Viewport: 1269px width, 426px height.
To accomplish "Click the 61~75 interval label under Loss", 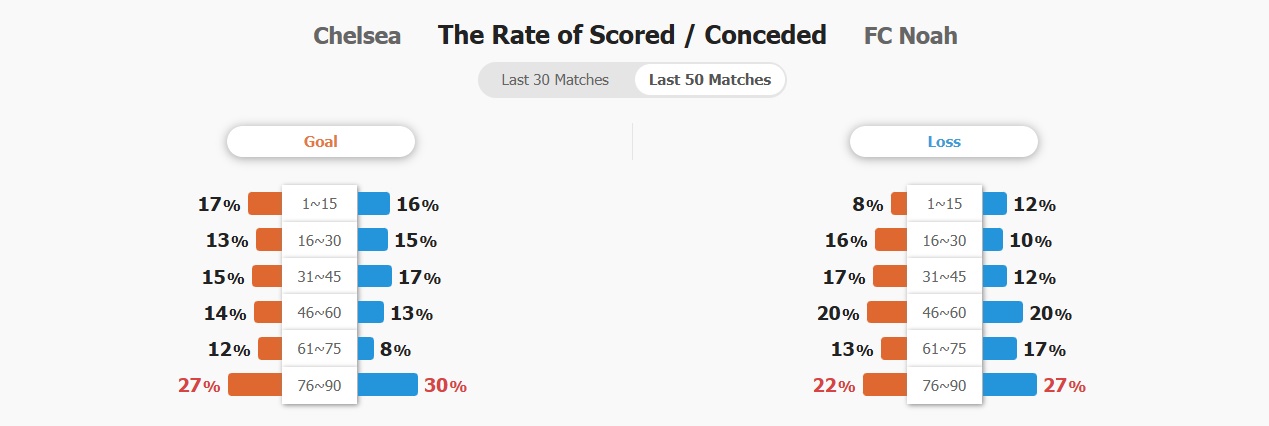I will 944,349.
